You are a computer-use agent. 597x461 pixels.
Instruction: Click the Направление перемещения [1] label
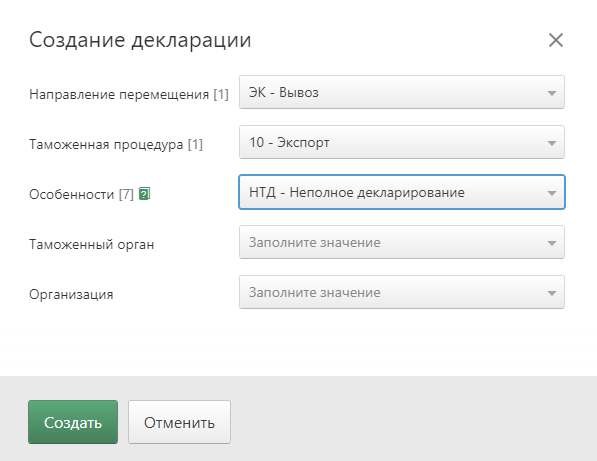pos(129,94)
